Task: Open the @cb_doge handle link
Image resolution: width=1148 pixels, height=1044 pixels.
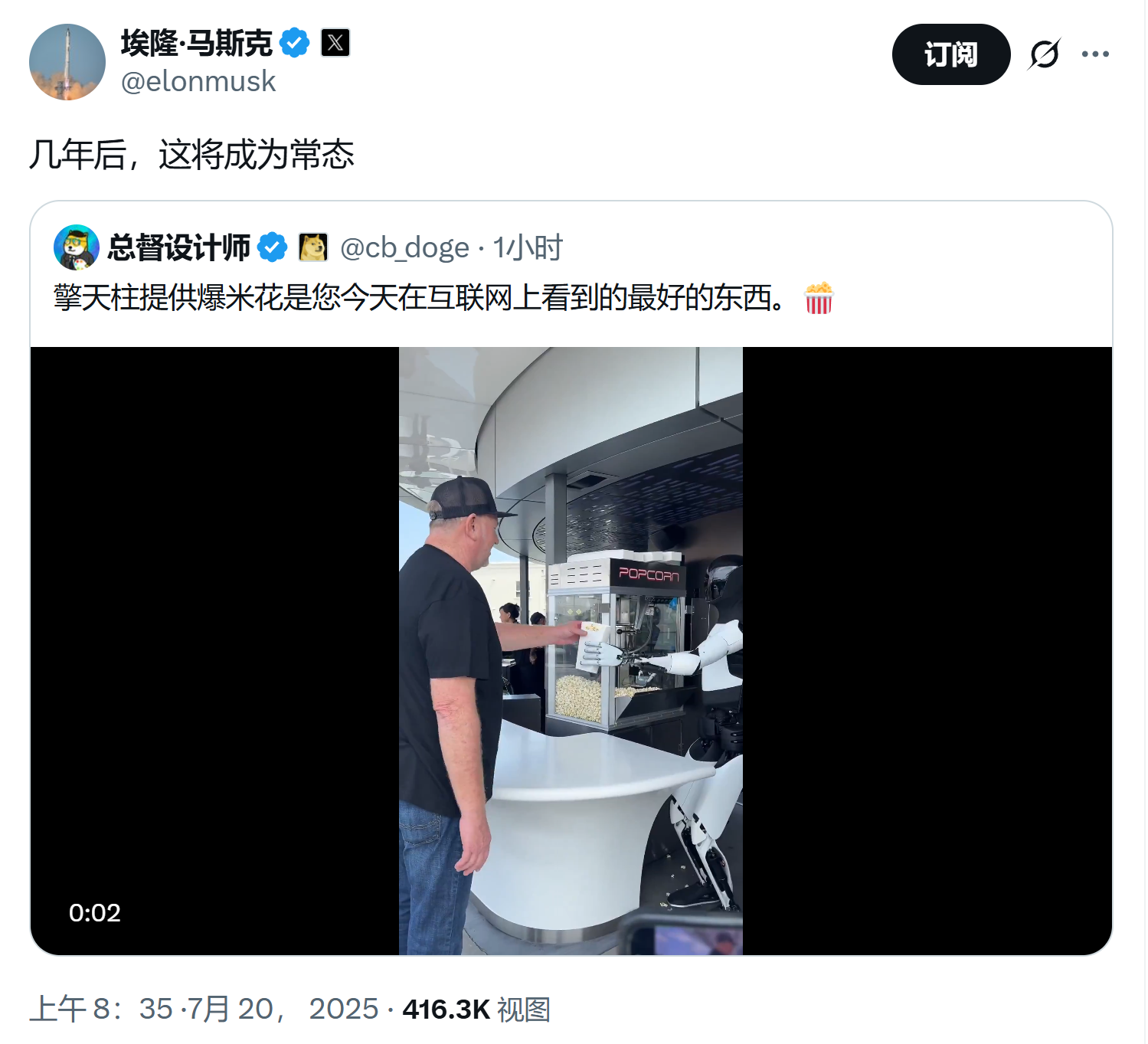Action: tap(404, 248)
